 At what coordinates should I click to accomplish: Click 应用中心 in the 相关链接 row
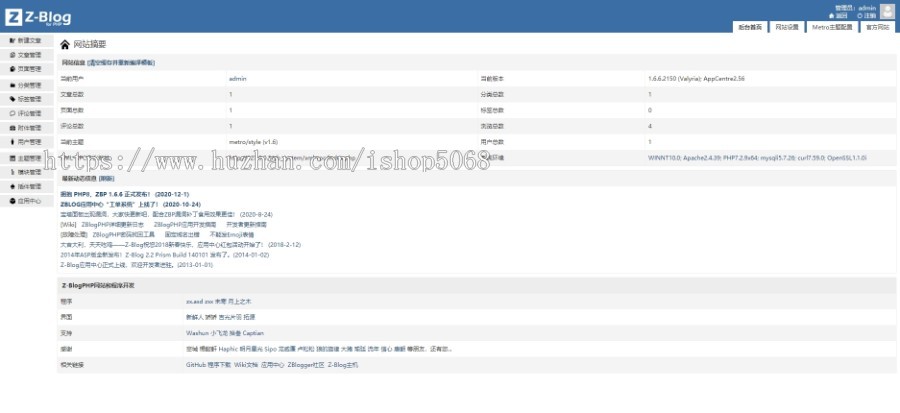coord(273,365)
